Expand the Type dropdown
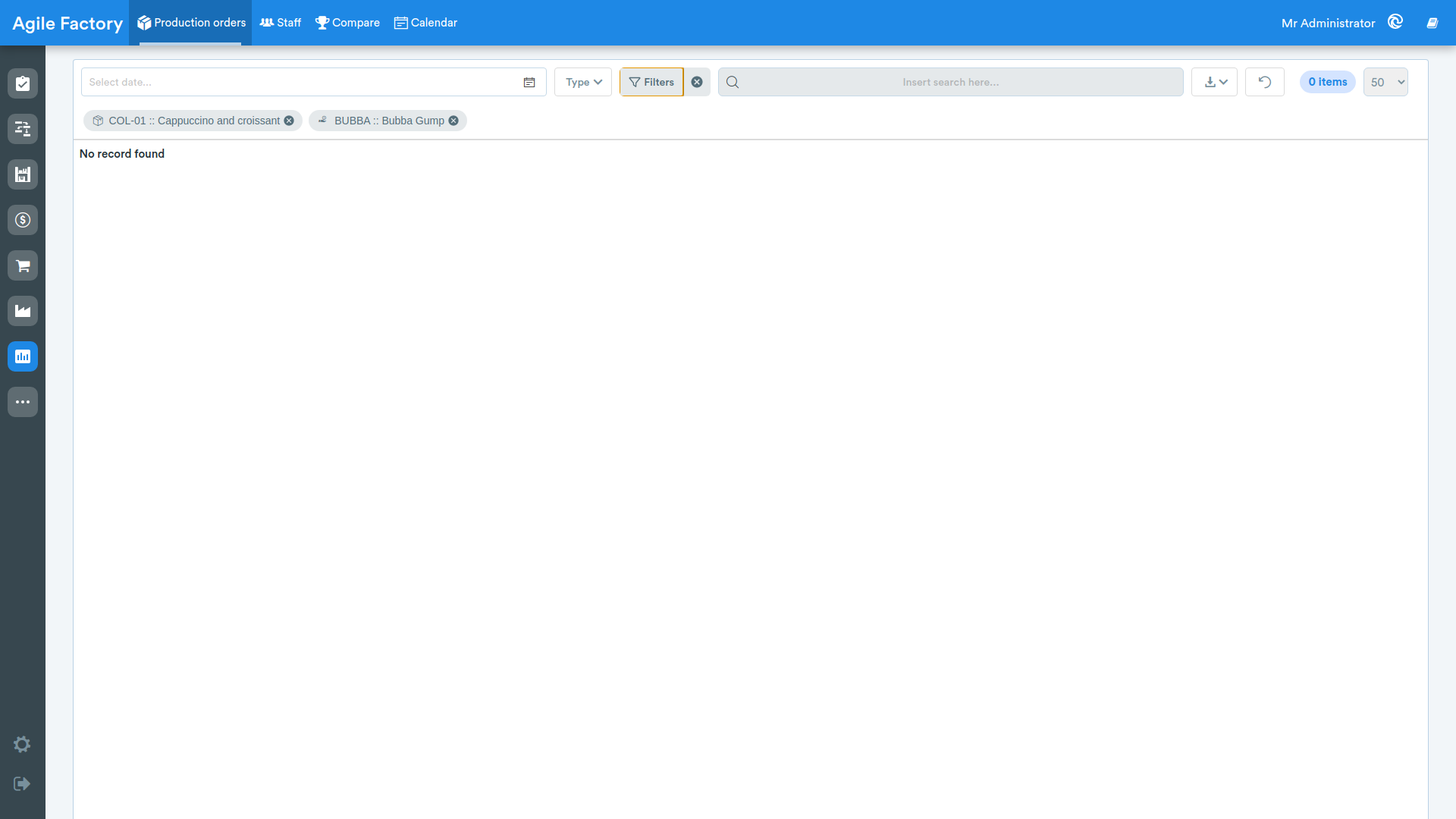1456x819 pixels. pyautogui.click(x=583, y=82)
